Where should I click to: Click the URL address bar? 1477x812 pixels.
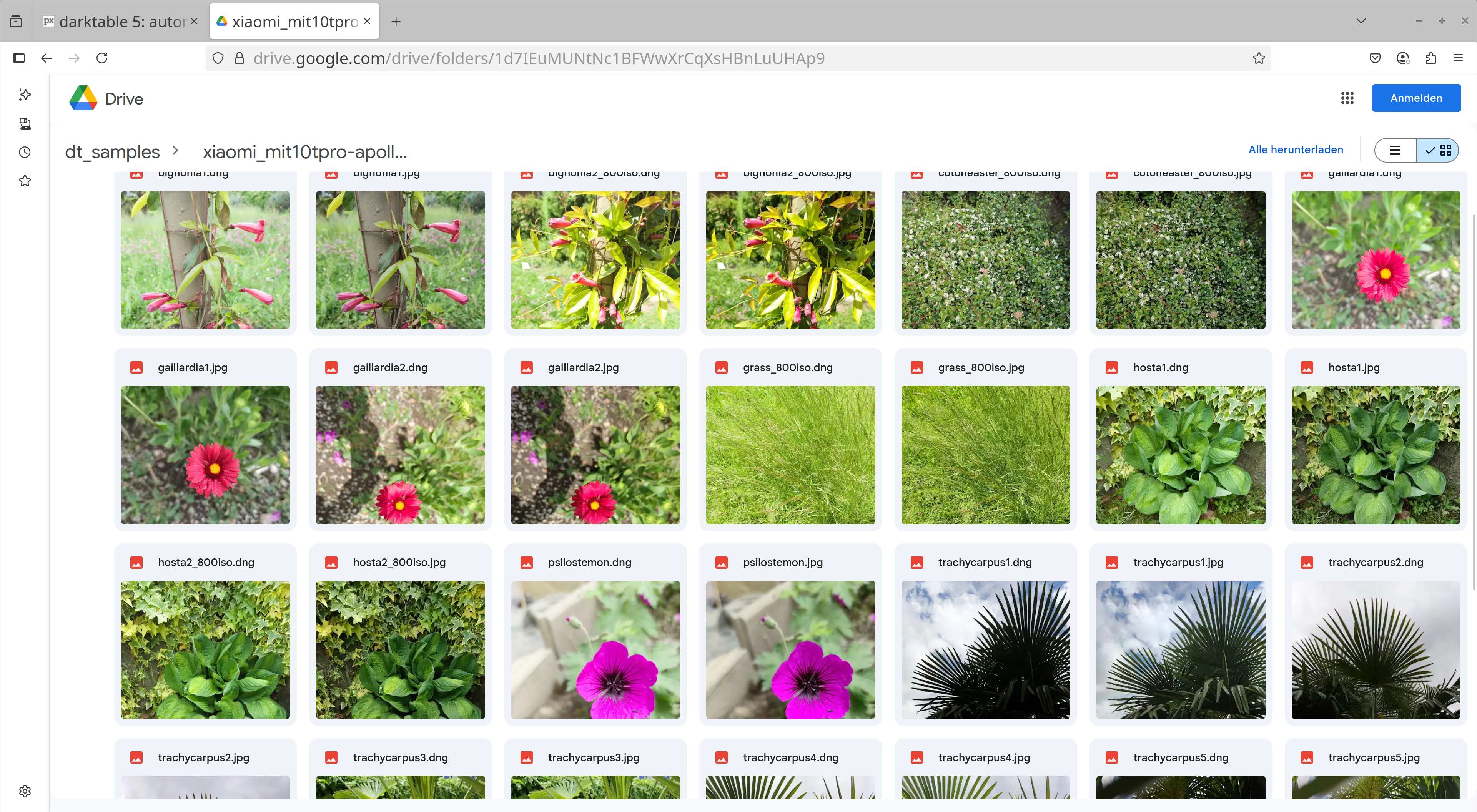pos(738,58)
